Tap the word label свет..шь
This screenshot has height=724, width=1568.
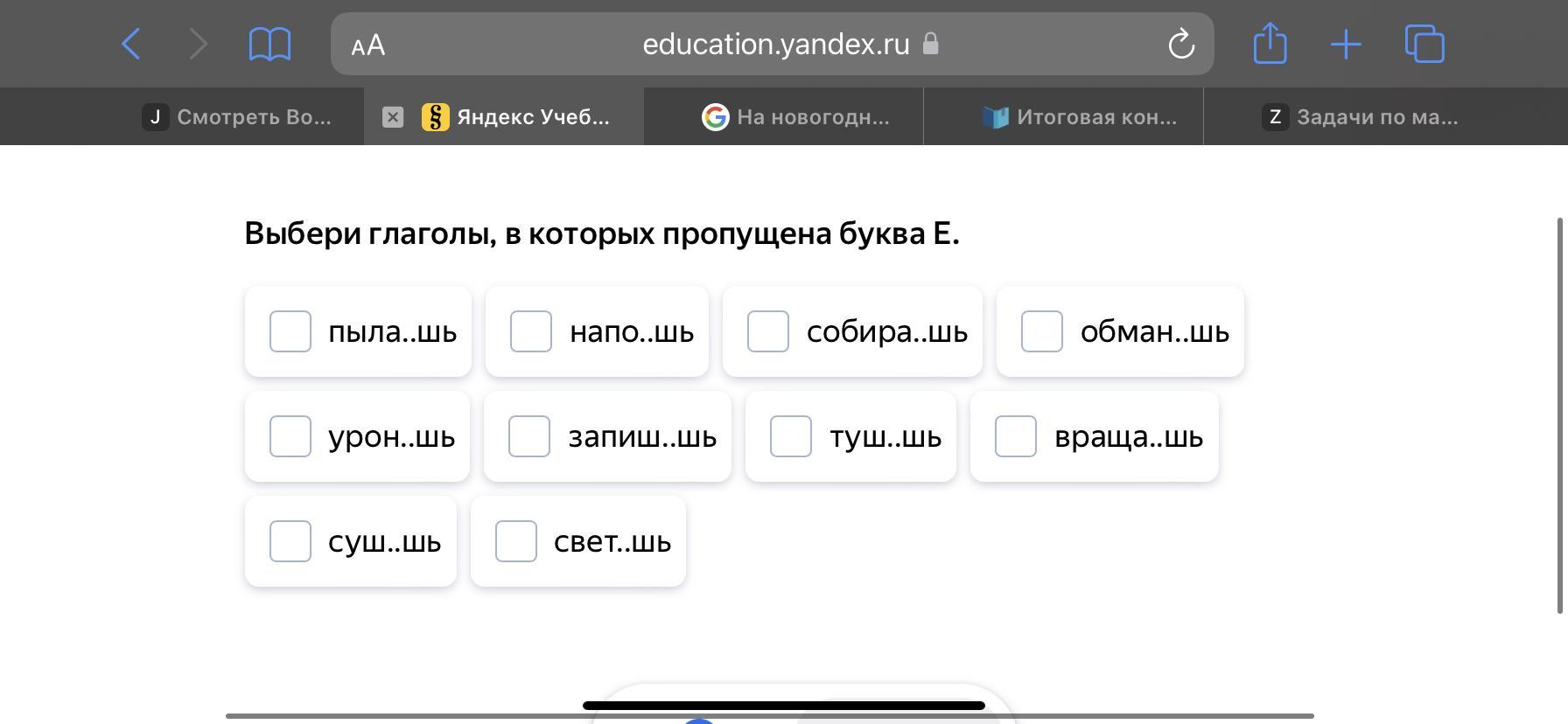(612, 542)
